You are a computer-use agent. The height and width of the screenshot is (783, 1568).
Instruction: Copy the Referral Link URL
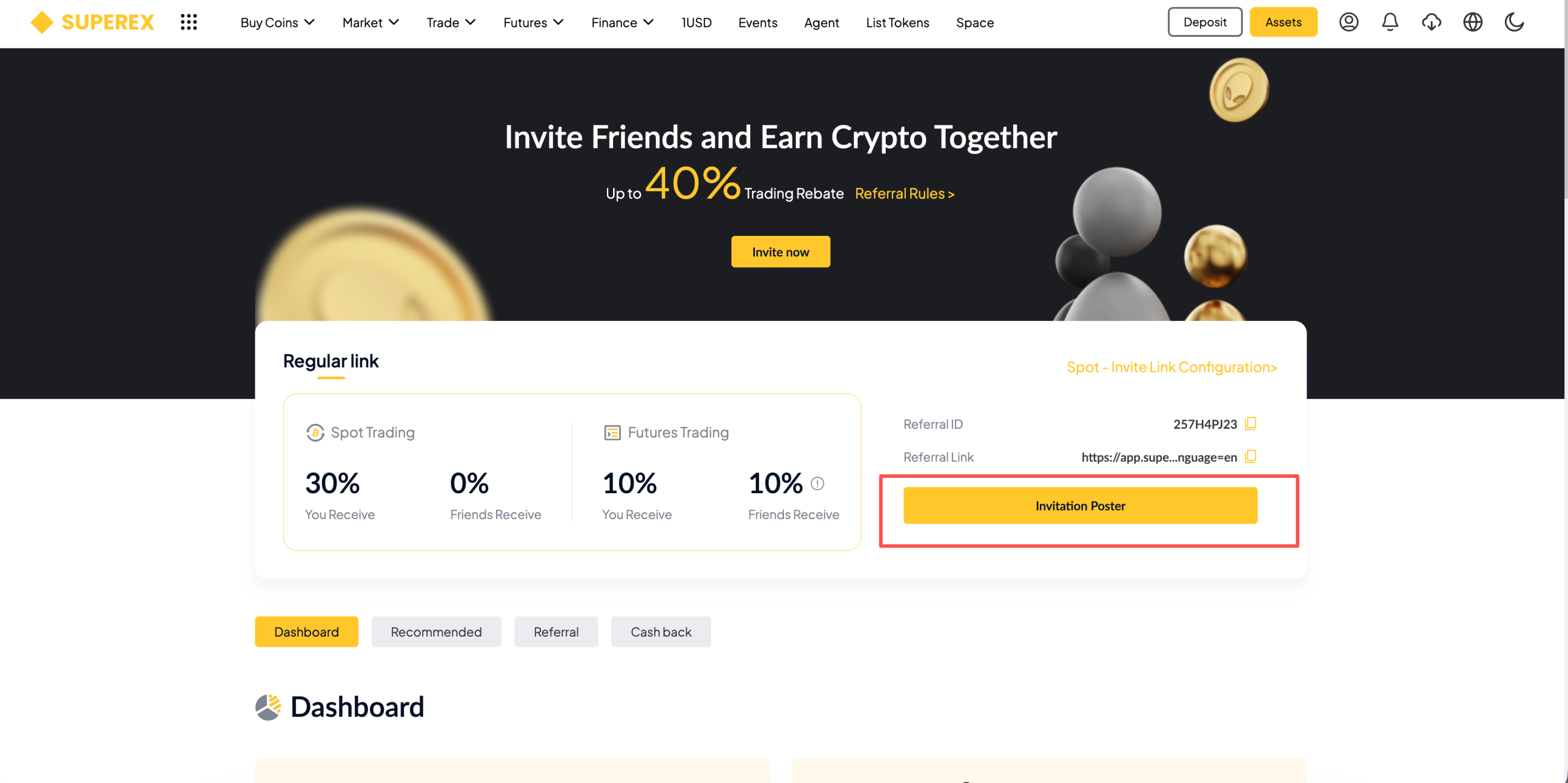1251,457
